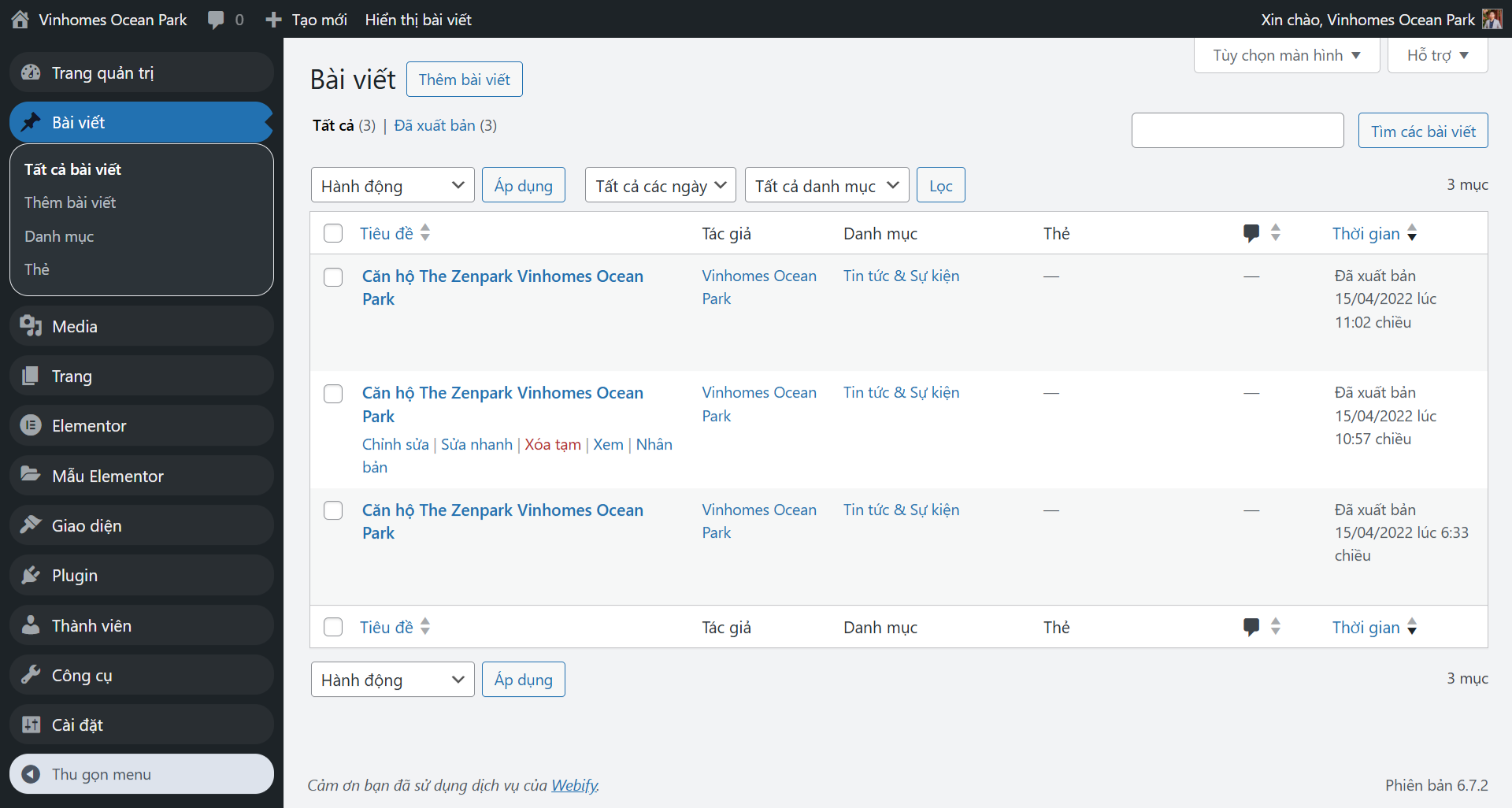Click the Thành viên user icon
Image resolution: width=1512 pixels, height=808 pixels.
pyautogui.click(x=31, y=625)
